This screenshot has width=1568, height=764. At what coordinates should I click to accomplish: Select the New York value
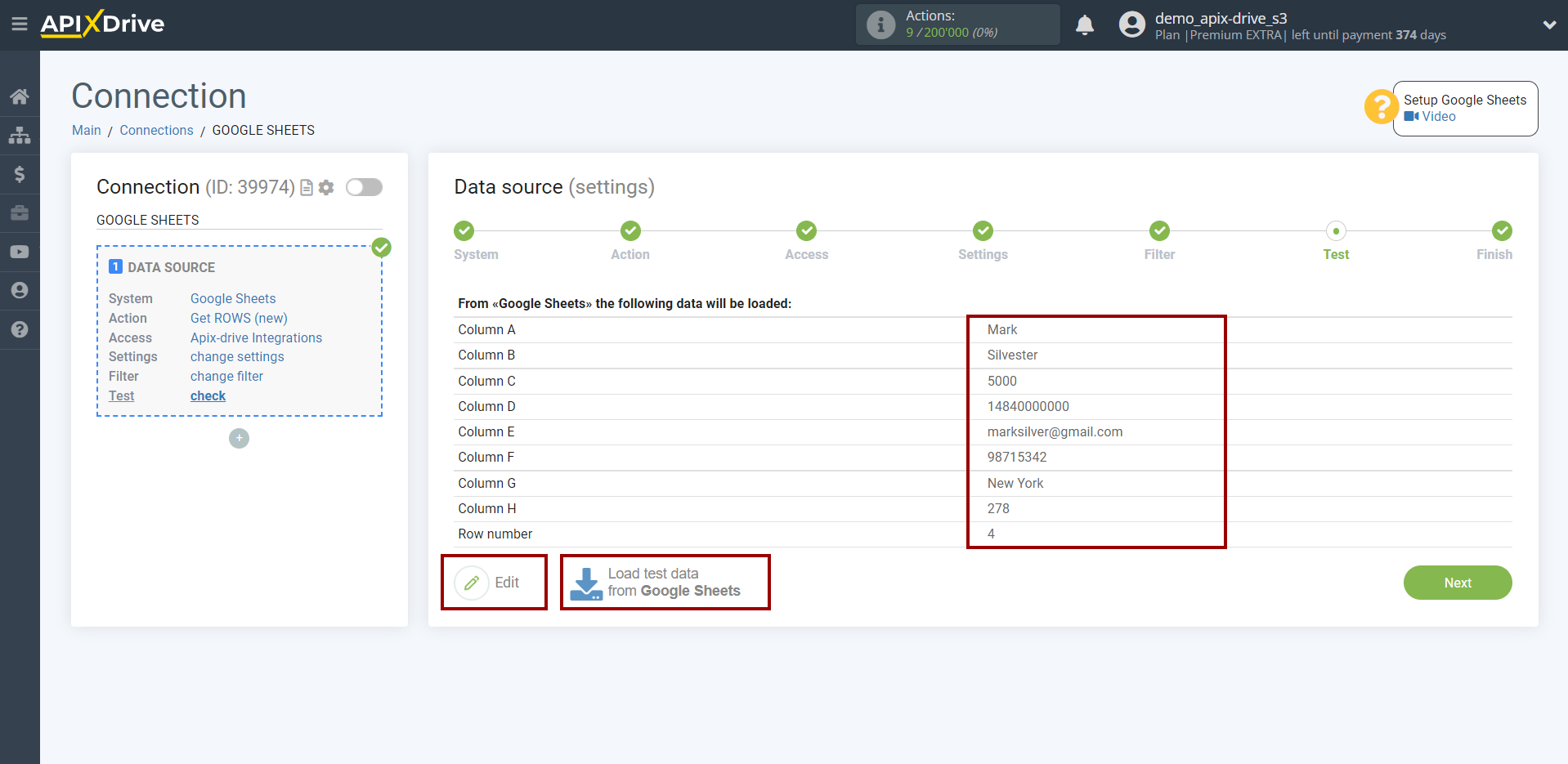coord(1015,484)
